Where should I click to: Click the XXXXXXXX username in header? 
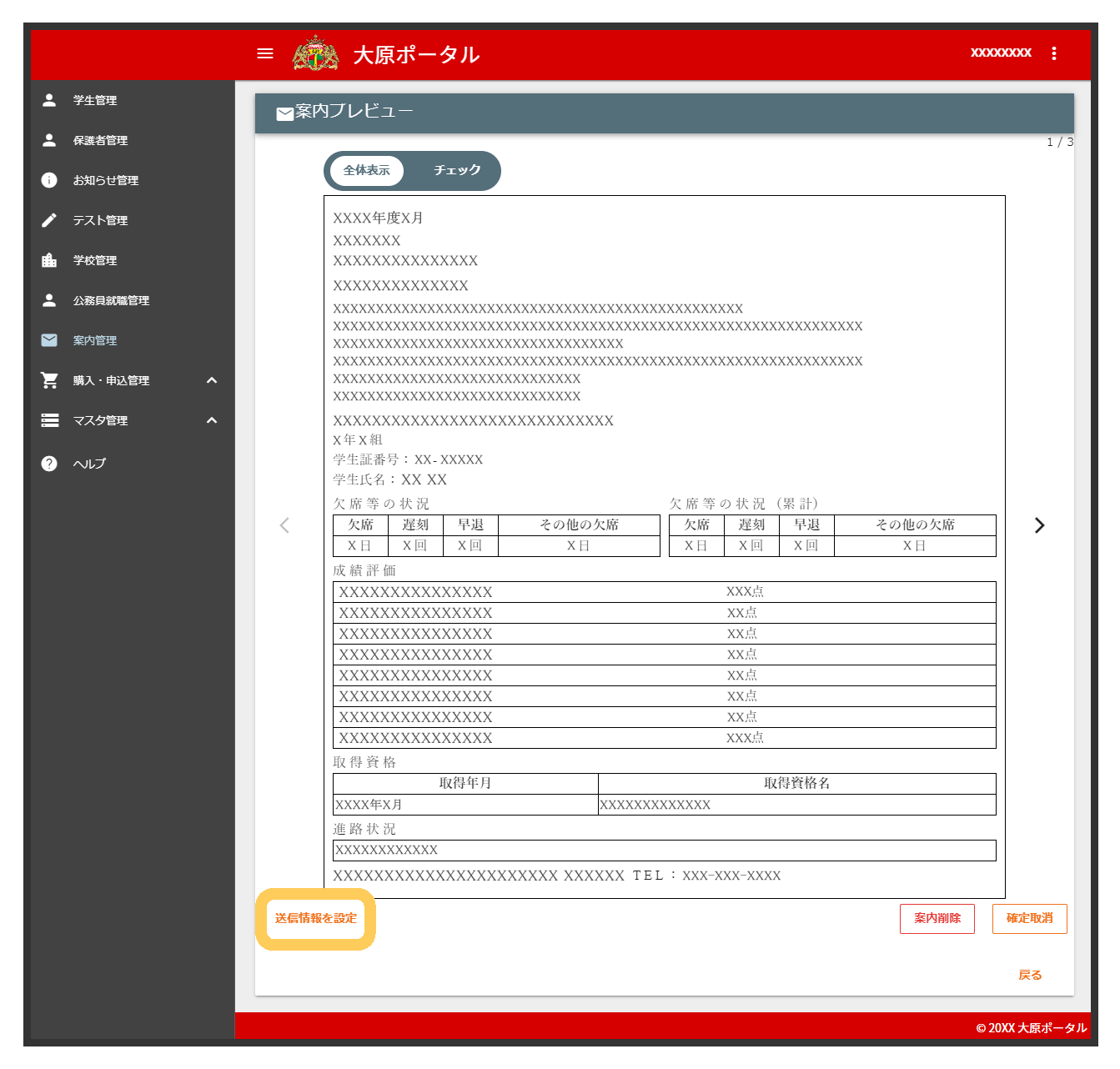pos(1001,53)
